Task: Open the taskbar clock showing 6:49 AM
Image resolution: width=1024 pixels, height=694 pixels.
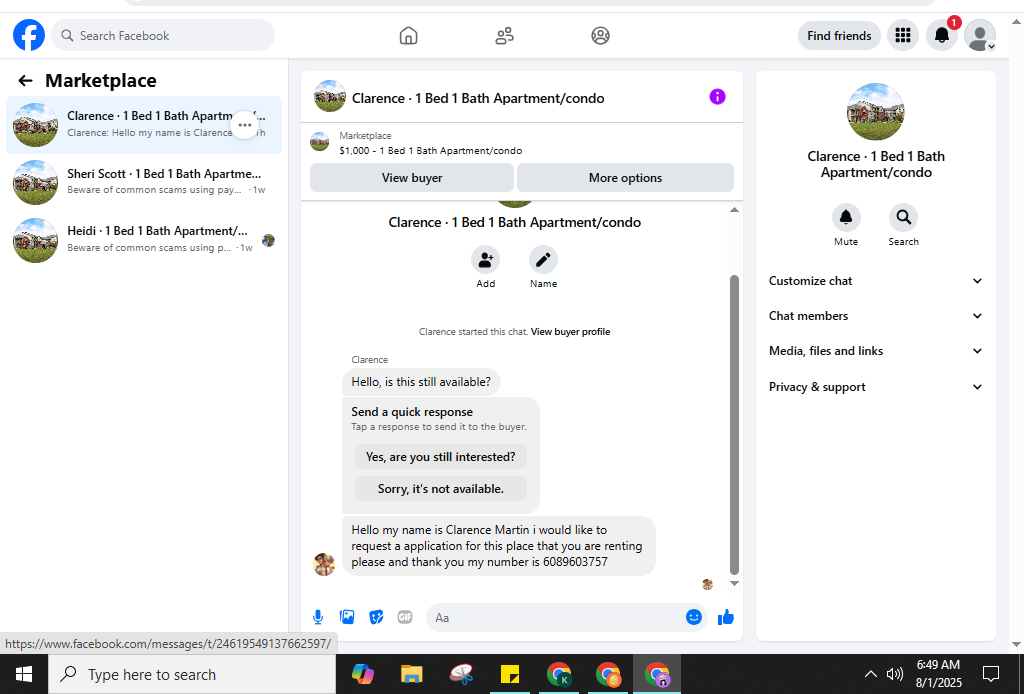Action: (x=938, y=674)
